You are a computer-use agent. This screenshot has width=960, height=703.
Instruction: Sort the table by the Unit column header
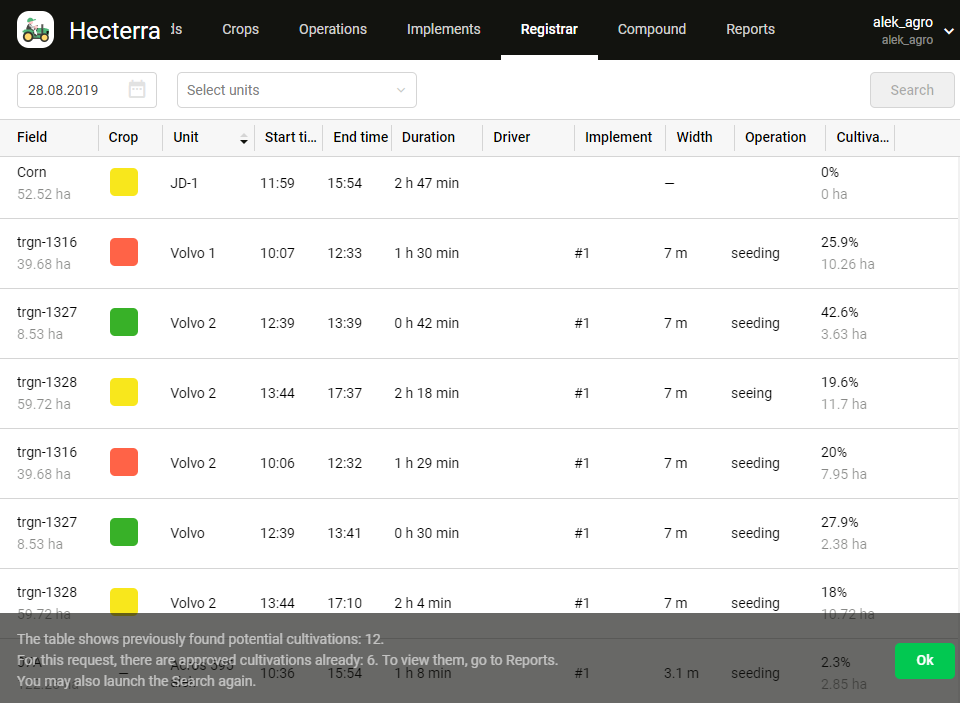(x=186, y=138)
